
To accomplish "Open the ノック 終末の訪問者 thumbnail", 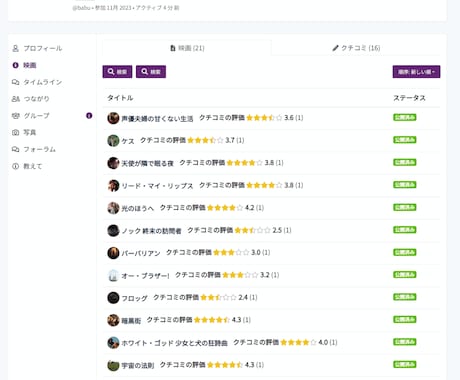I will tap(113, 230).
